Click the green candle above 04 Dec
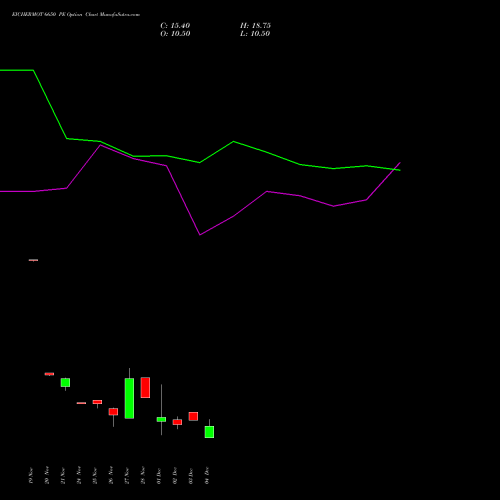The width and height of the screenshot is (500, 500). pos(209,432)
